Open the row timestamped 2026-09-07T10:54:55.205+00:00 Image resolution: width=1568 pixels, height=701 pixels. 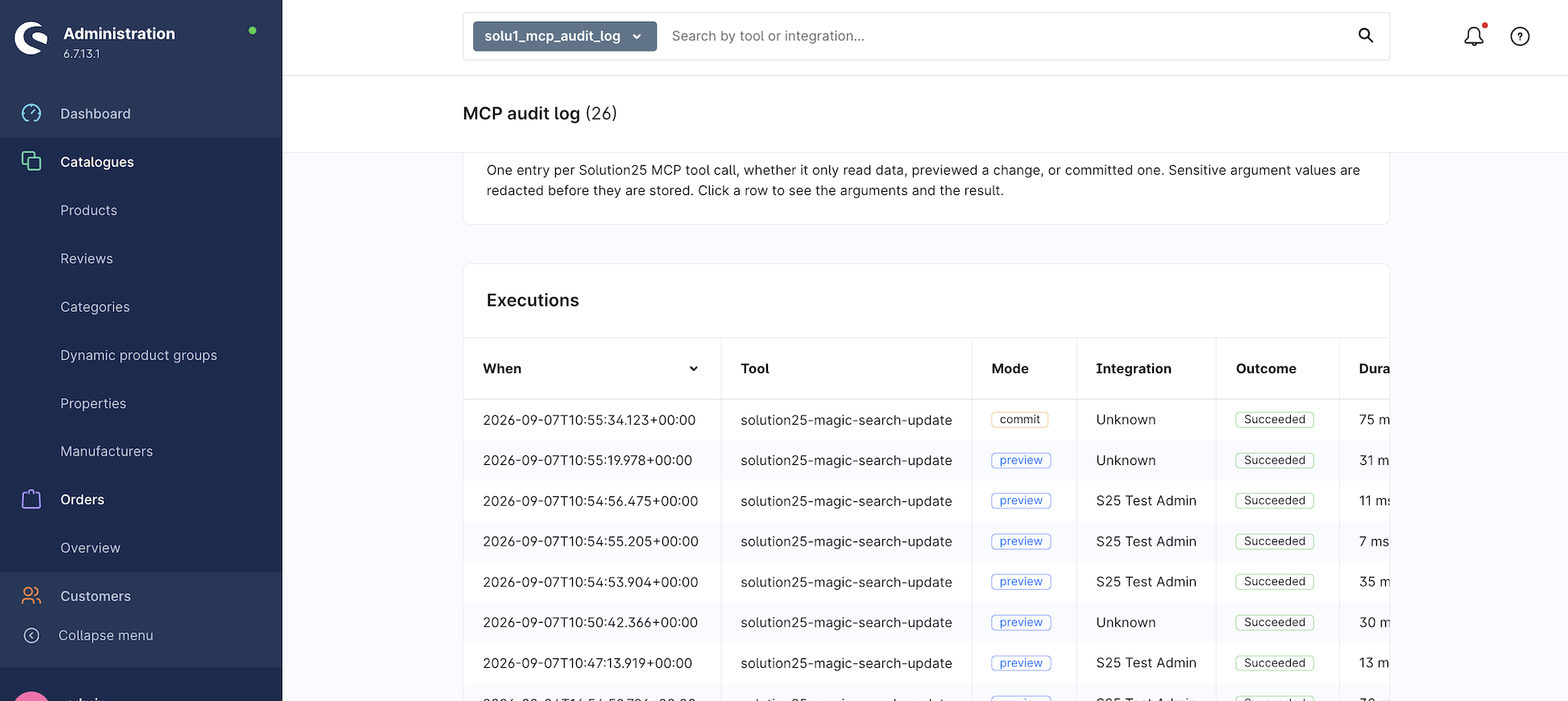(x=927, y=541)
